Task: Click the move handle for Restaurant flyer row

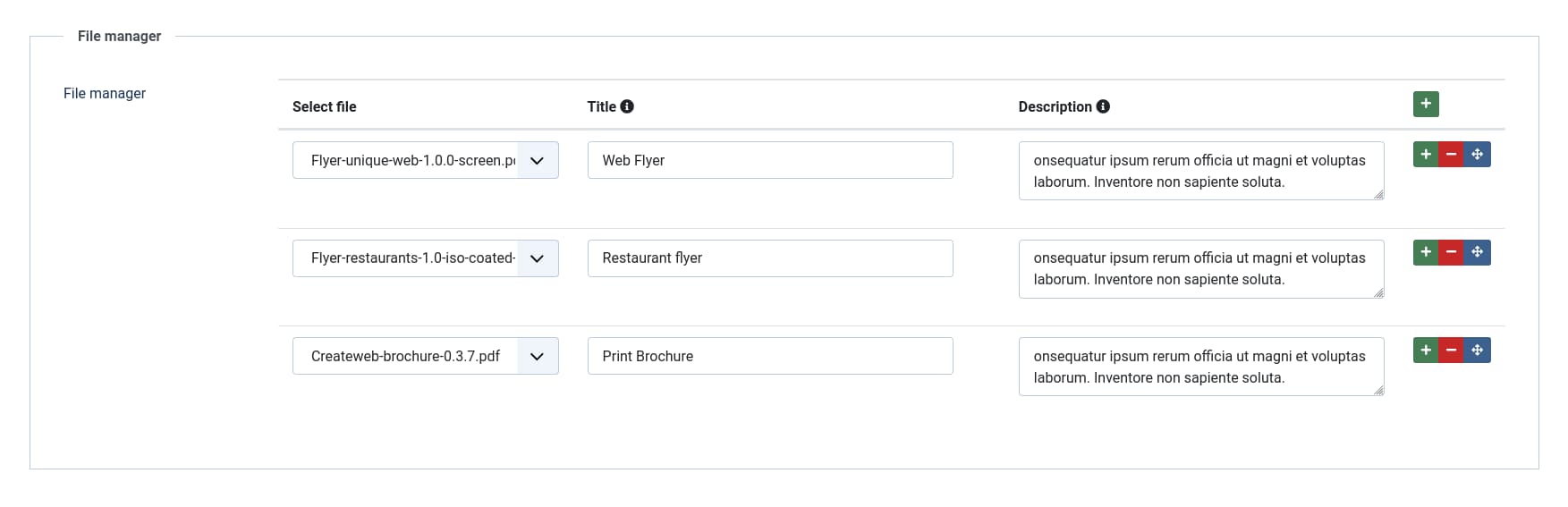Action: click(x=1477, y=252)
